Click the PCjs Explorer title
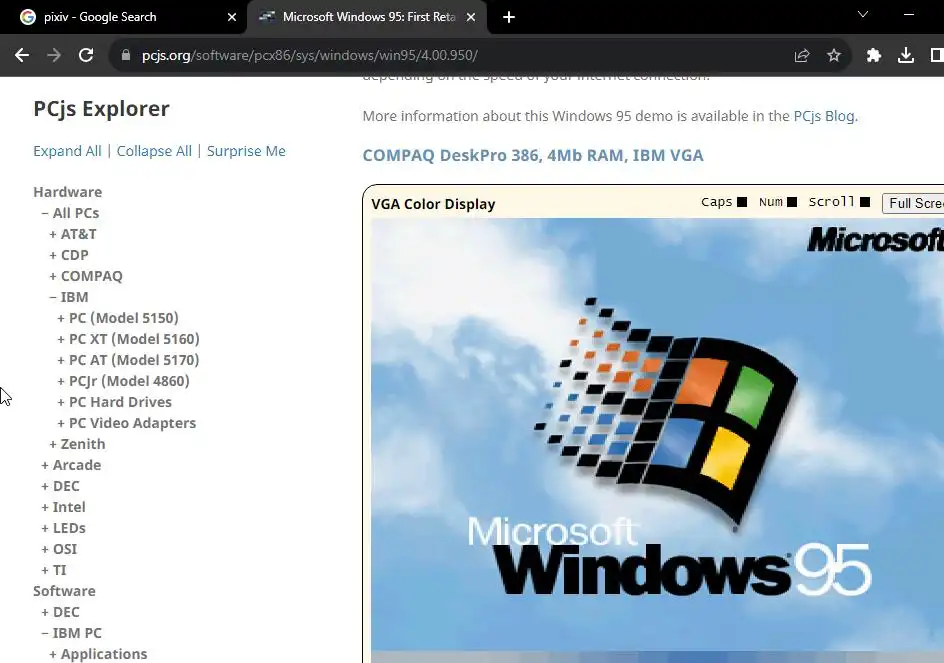Image resolution: width=944 pixels, height=663 pixels. [x=101, y=109]
